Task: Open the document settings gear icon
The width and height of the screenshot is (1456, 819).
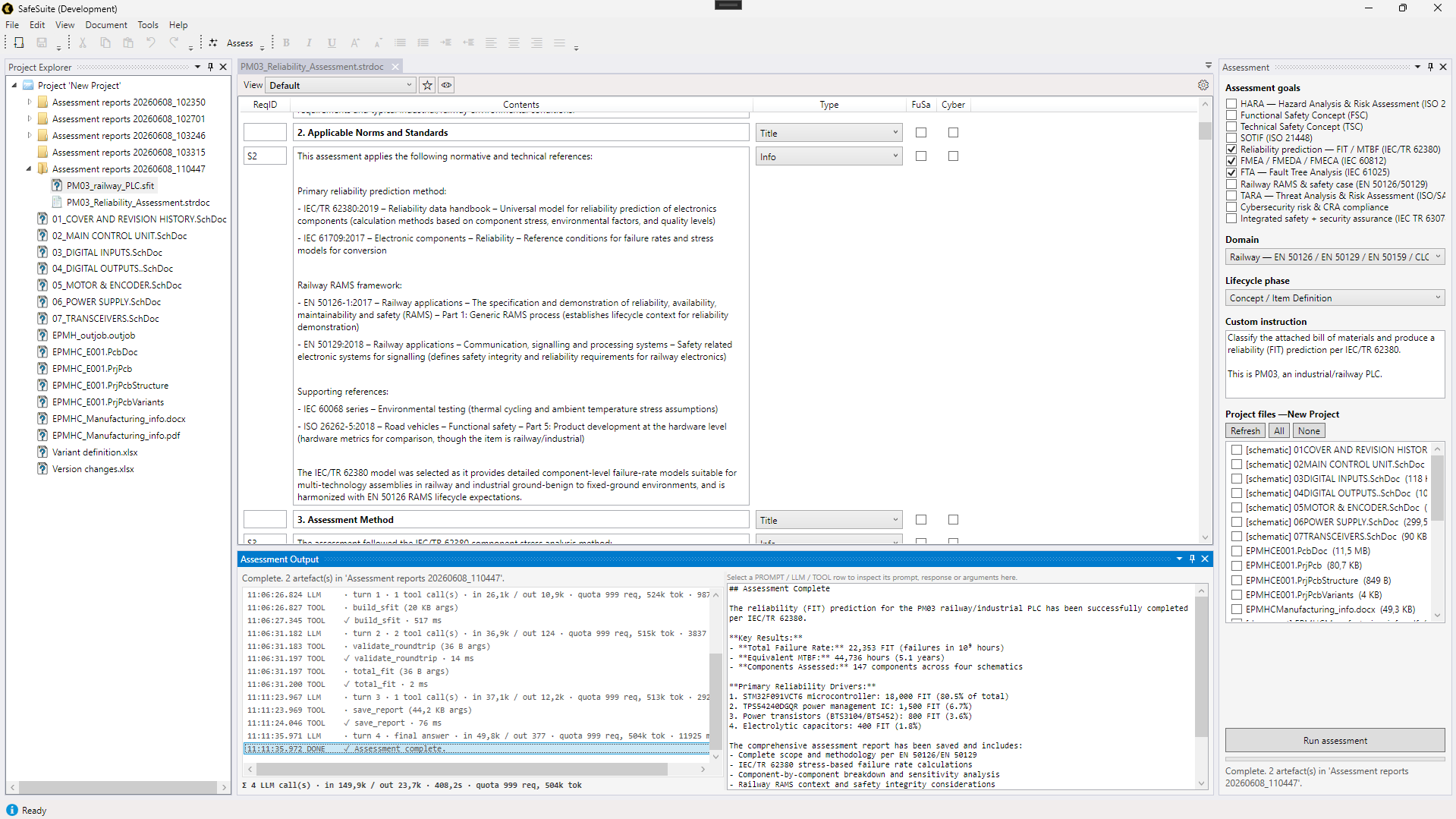Action: (x=1203, y=85)
